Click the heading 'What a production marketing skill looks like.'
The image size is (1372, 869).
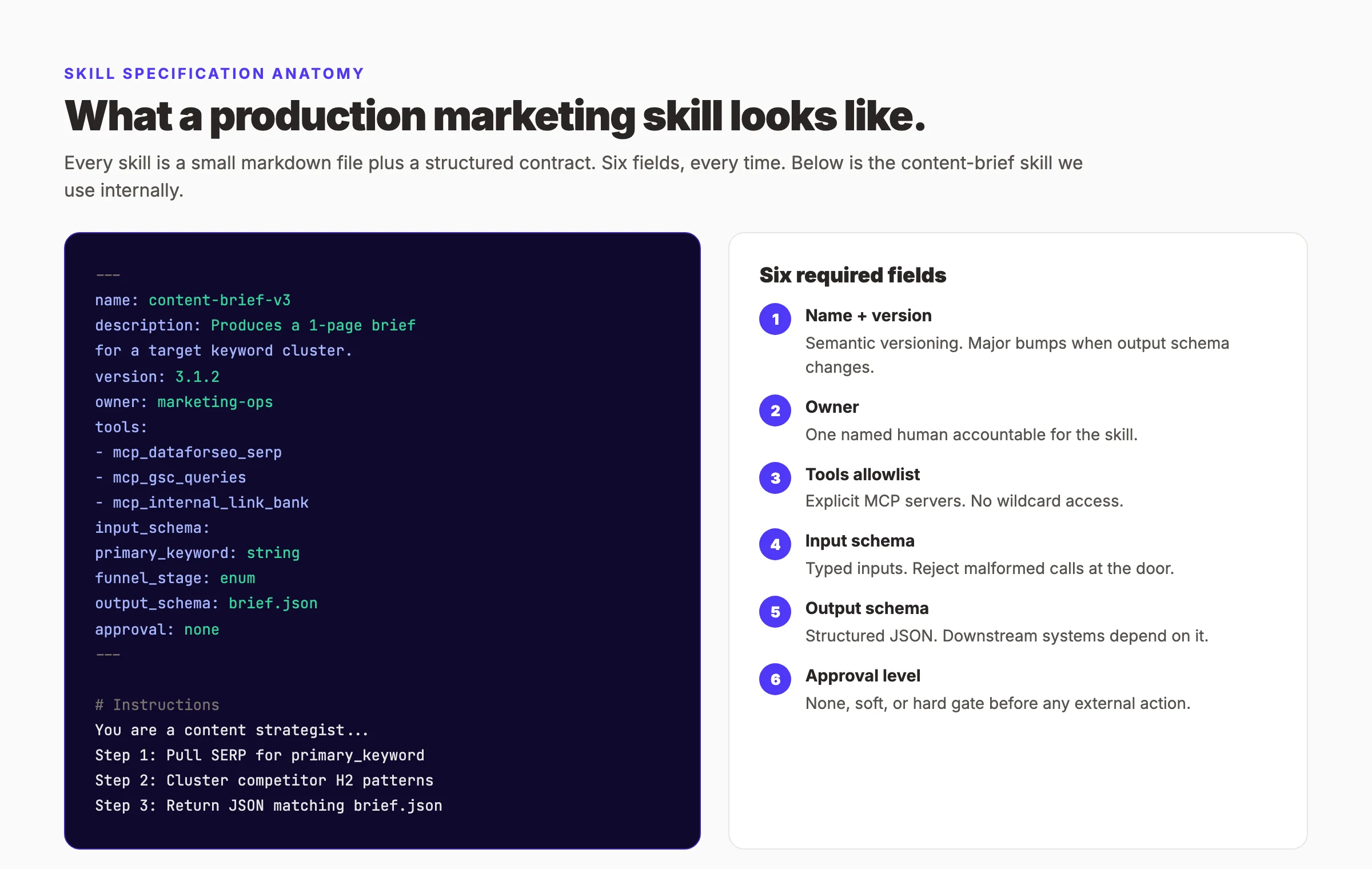click(494, 117)
